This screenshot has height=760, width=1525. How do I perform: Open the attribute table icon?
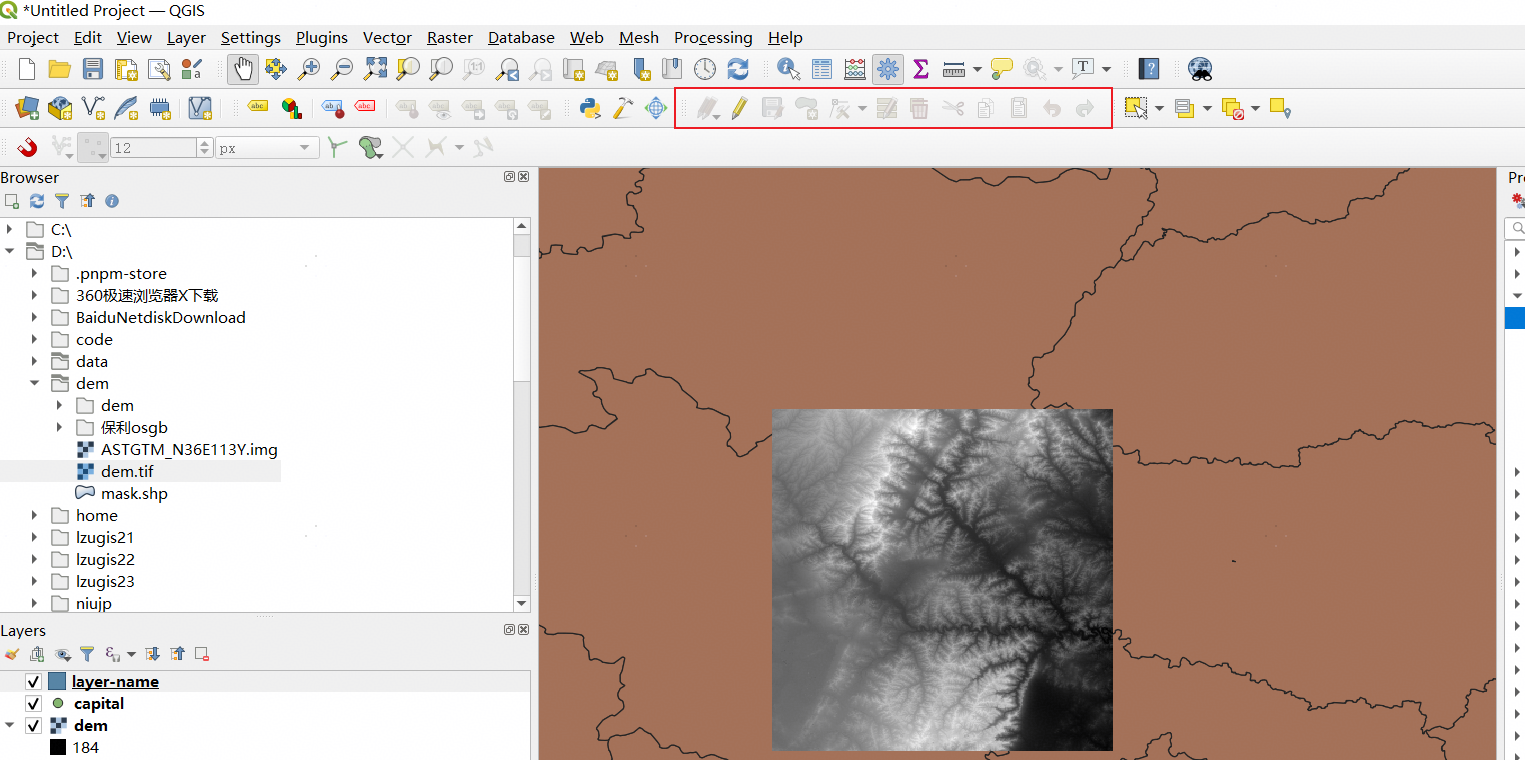(822, 69)
